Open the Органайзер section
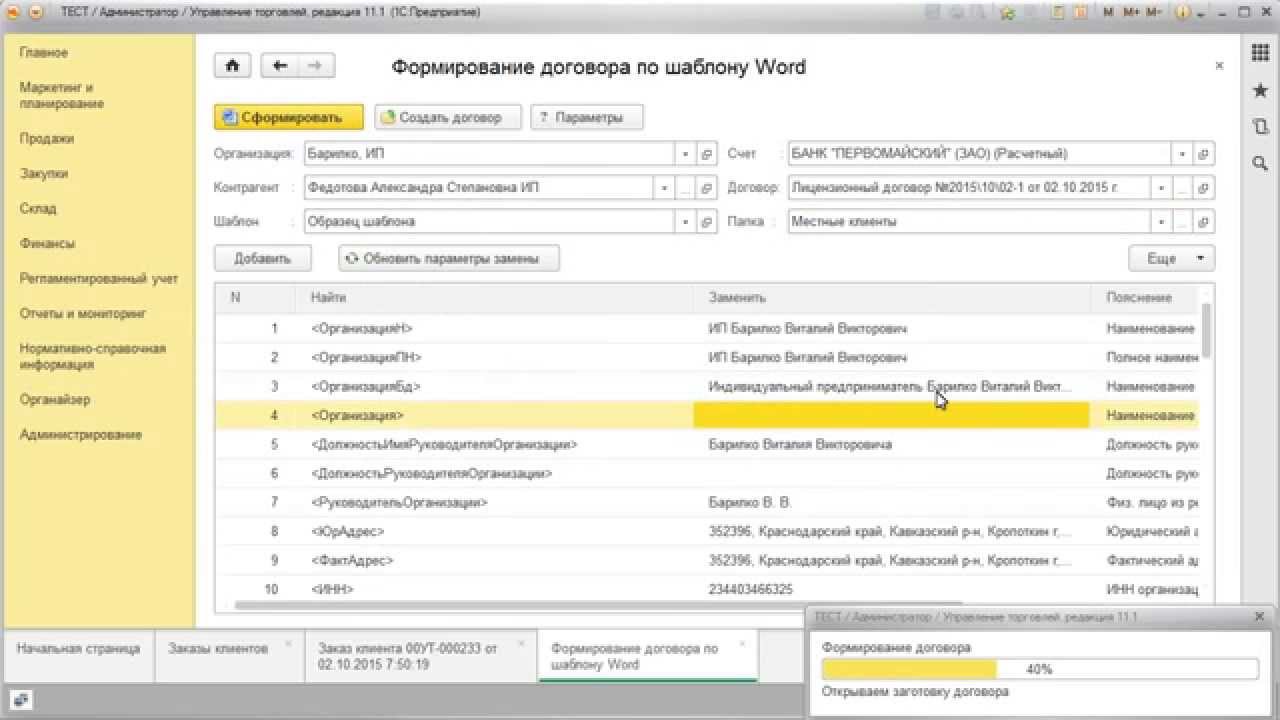The height and width of the screenshot is (720, 1280). coord(55,399)
